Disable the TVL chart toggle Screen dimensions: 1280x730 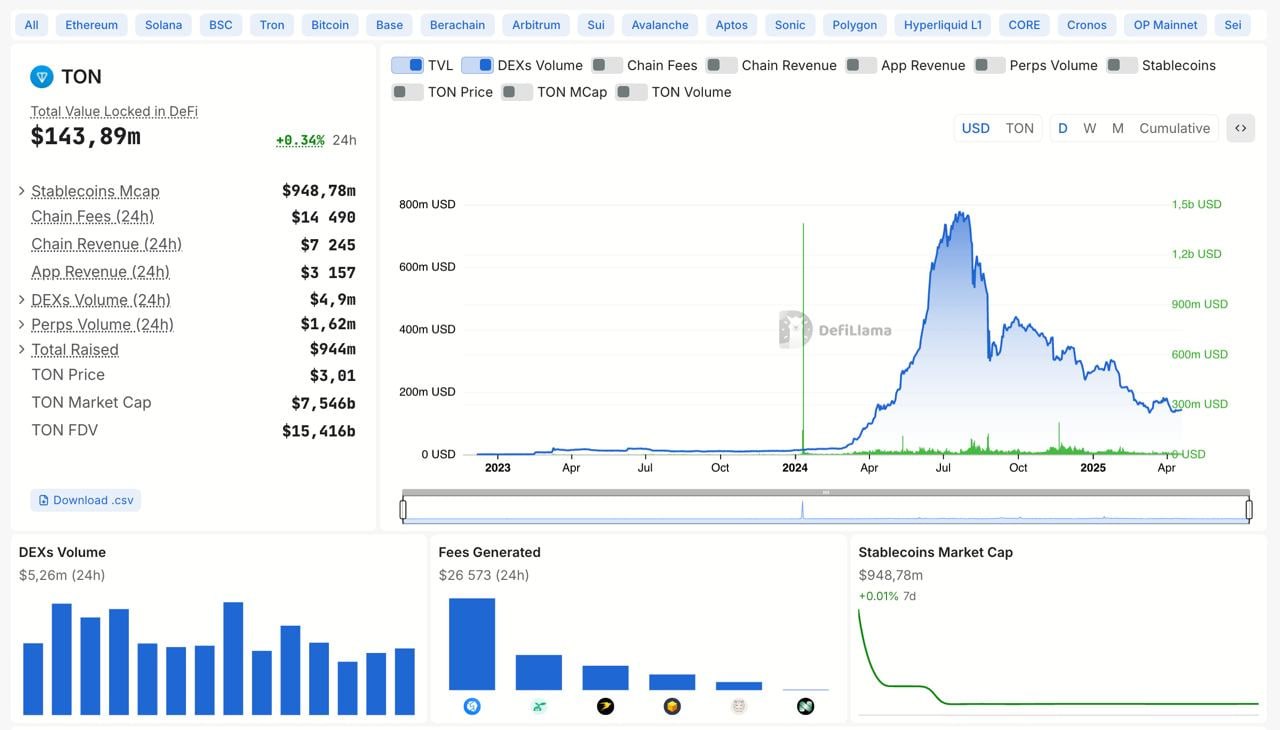[x=407, y=65]
